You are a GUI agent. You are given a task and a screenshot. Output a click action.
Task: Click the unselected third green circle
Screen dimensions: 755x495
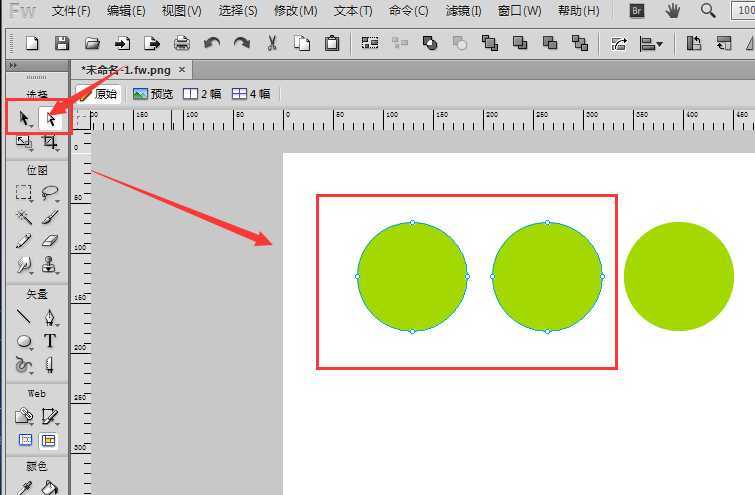[x=678, y=276]
